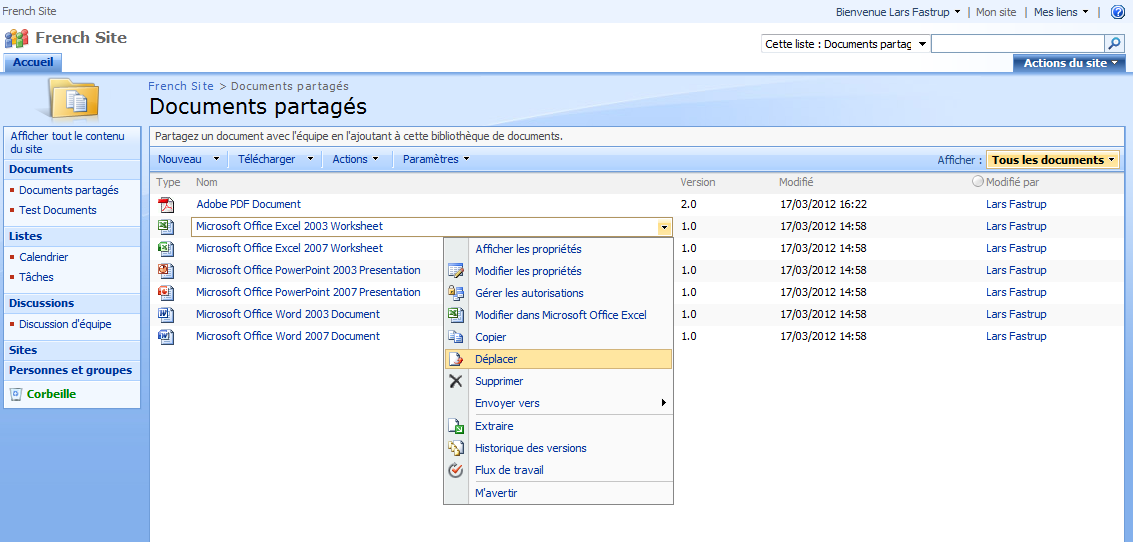
Task: Click the Flux de travail icon
Action: point(455,470)
